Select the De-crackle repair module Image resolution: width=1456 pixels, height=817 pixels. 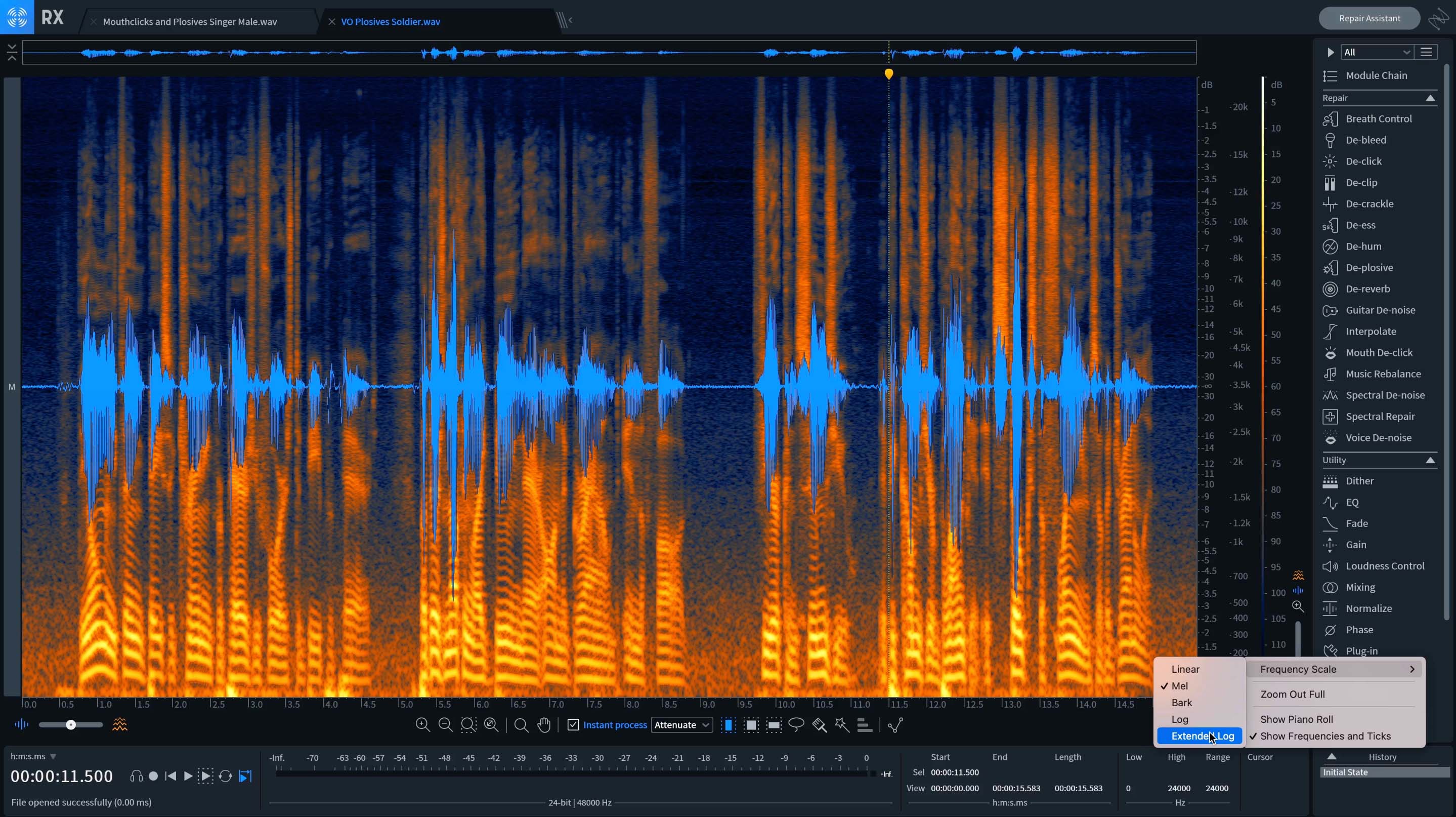tap(1369, 203)
